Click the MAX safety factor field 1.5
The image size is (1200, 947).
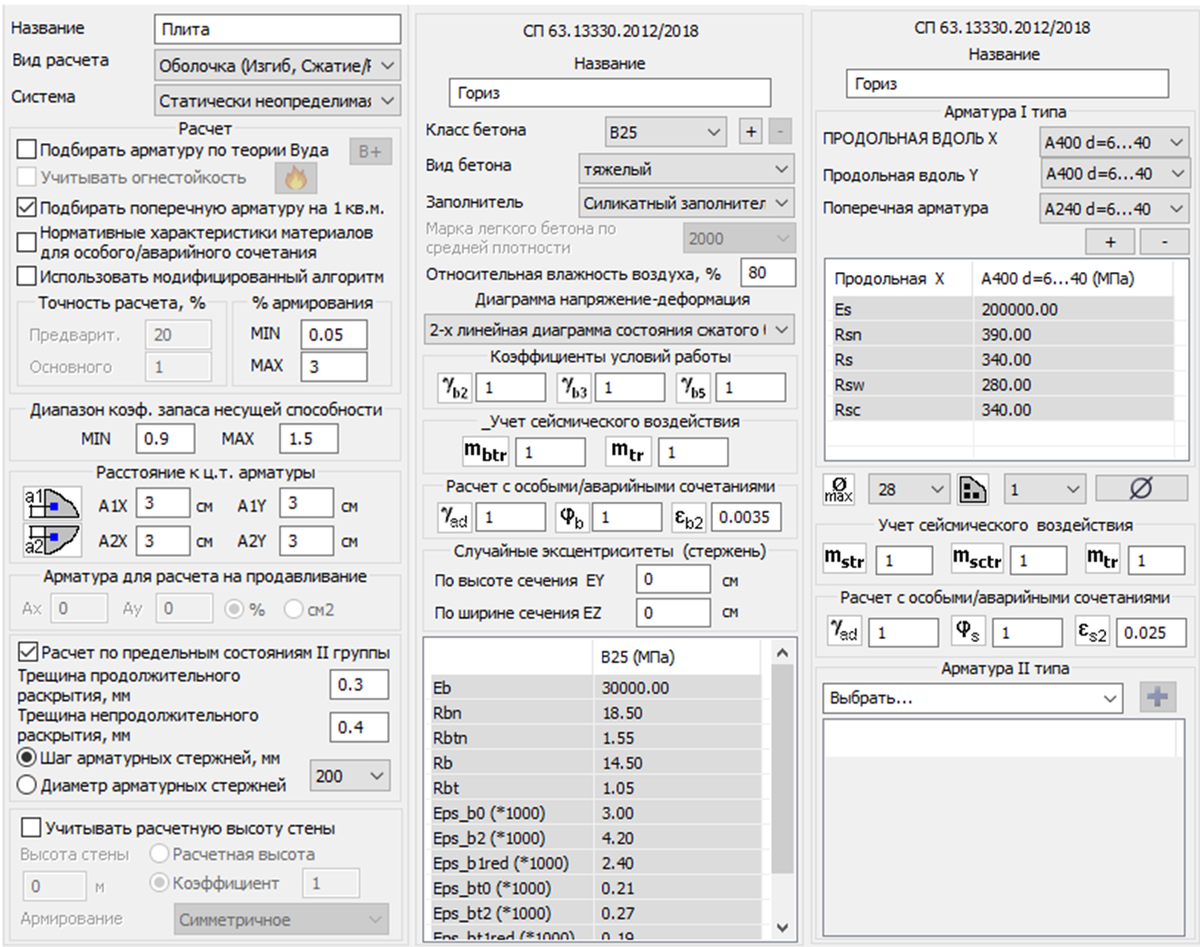pos(309,439)
